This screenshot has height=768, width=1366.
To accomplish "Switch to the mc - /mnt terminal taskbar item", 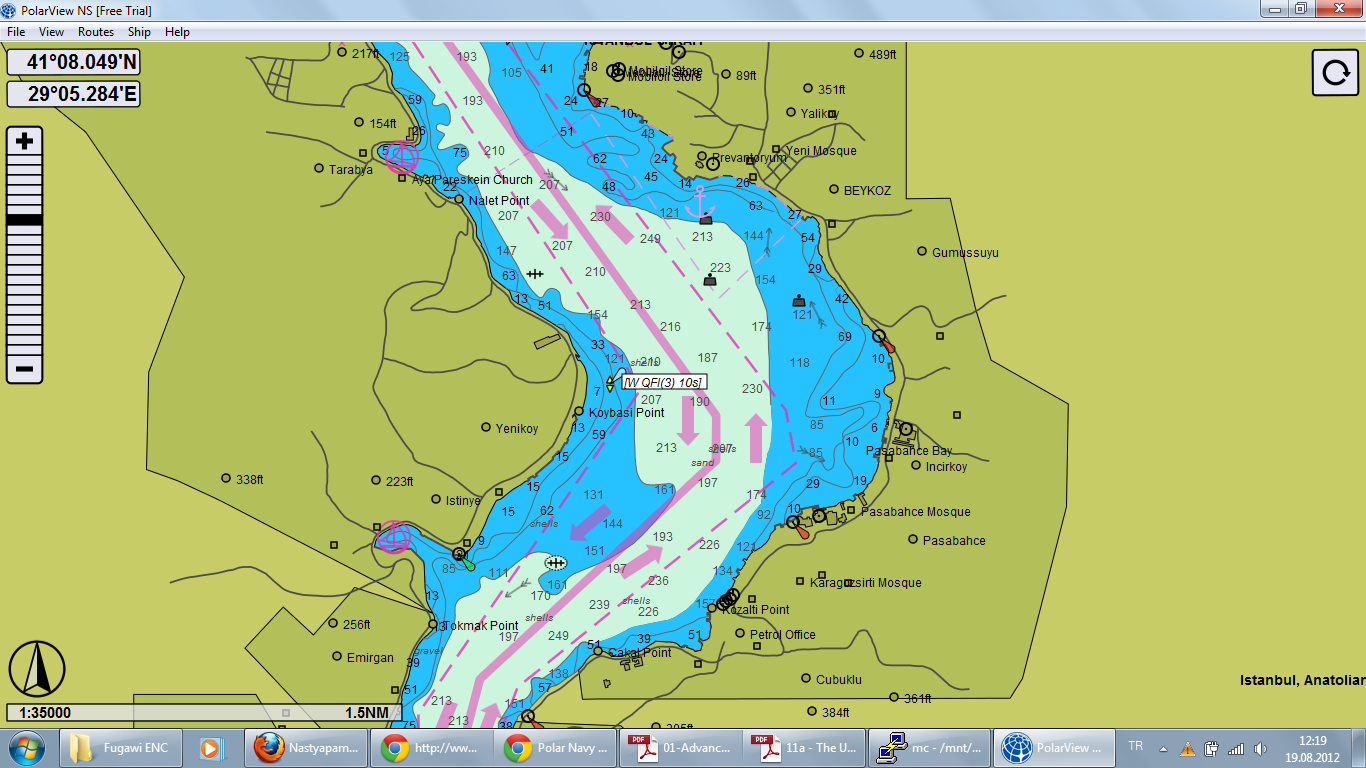I will point(929,747).
